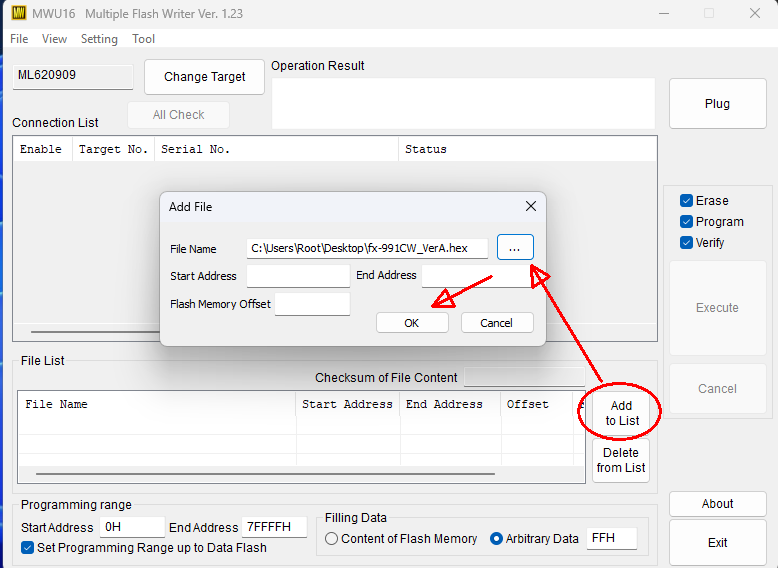Select Content of Flash Memory radio option
Image resolution: width=778 pixels, height=568 pixels.
point(332,539)
